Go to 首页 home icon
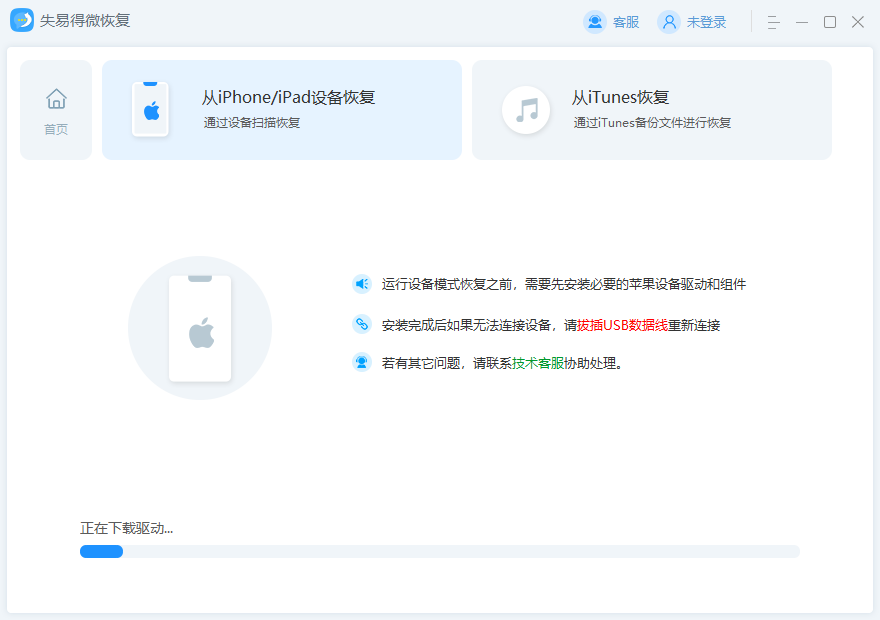This screenshot has height=620, width=880. coord(56,99)
